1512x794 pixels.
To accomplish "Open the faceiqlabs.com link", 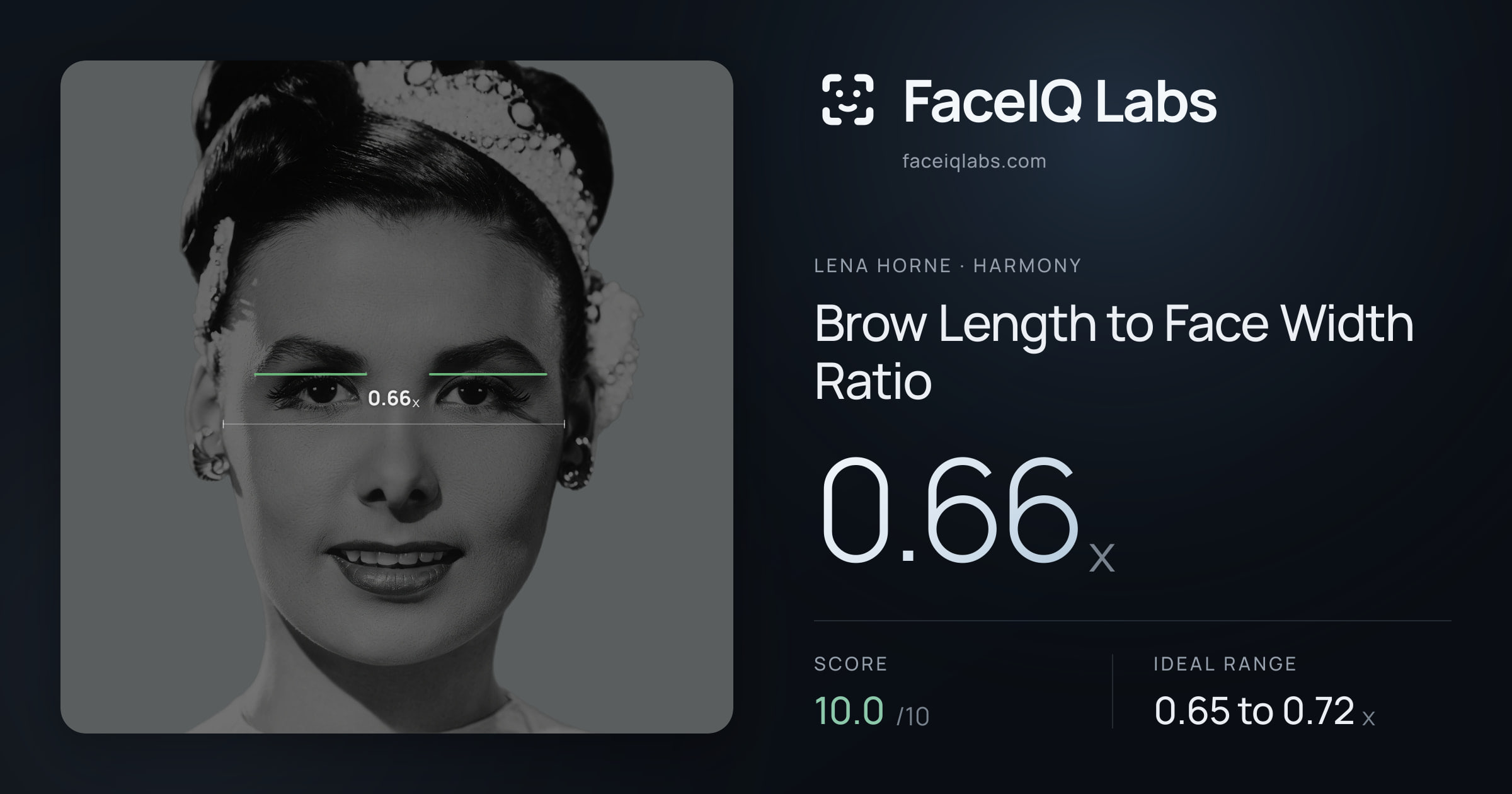I will pyautogui.click(x=974, y=161).
